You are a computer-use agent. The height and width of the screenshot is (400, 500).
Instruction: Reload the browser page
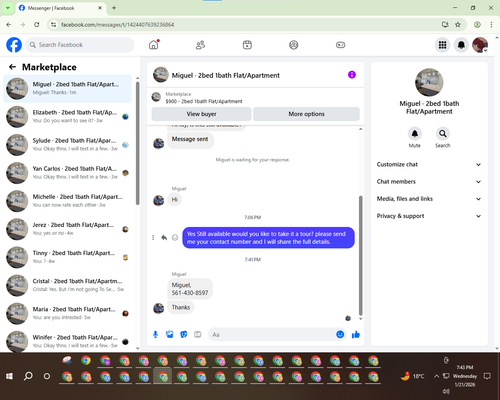coord(37,24)
